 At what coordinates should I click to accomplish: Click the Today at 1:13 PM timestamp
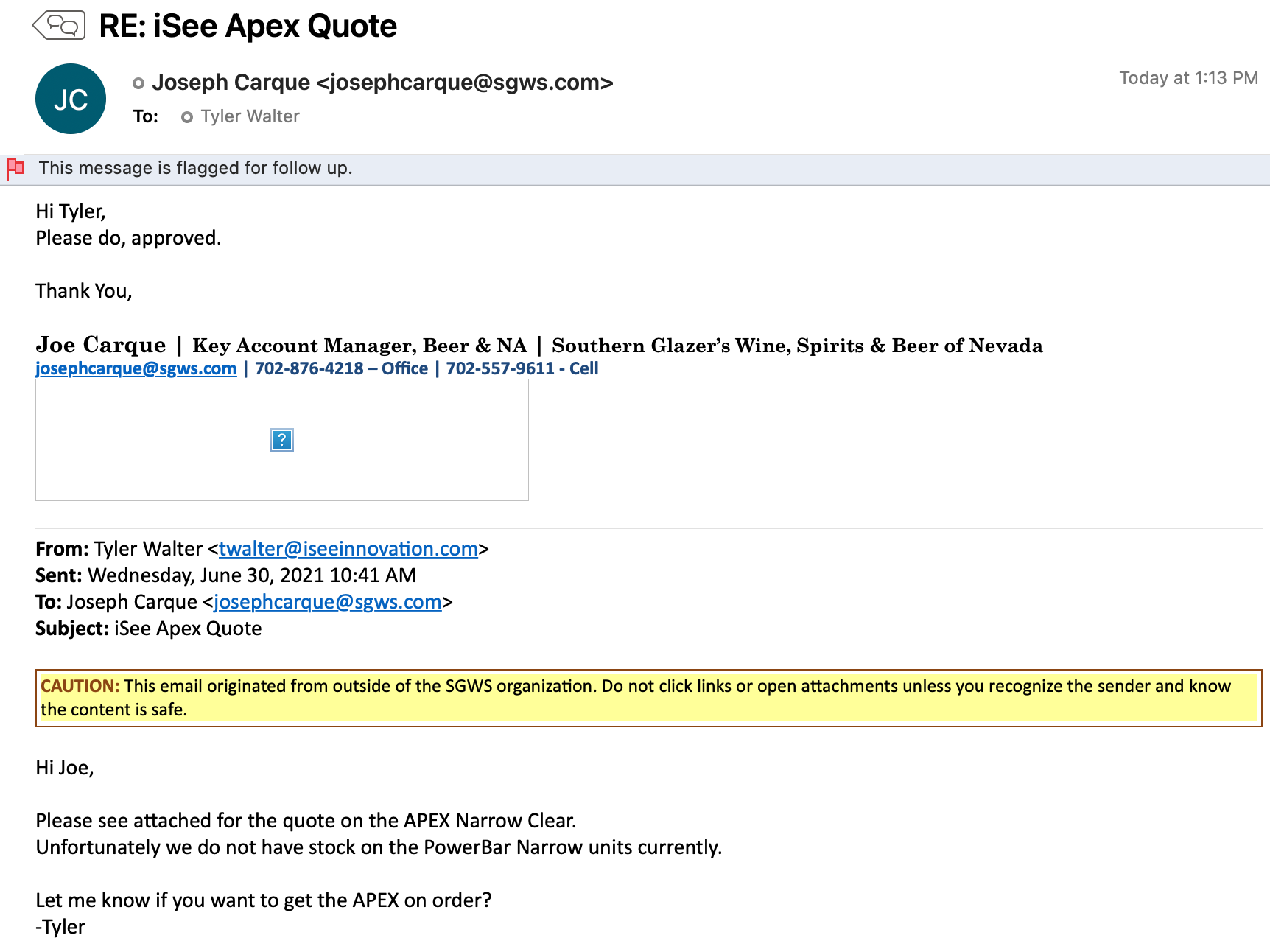coord(1187,78)
